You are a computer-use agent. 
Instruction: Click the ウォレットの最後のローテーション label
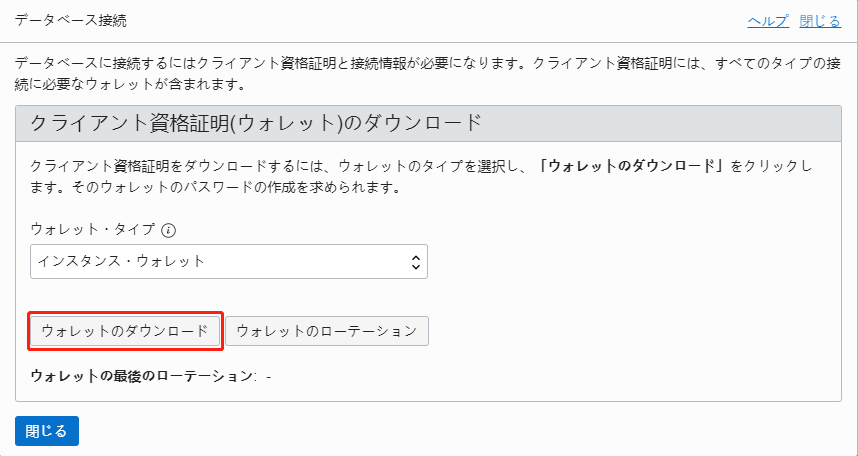[143, 376]
